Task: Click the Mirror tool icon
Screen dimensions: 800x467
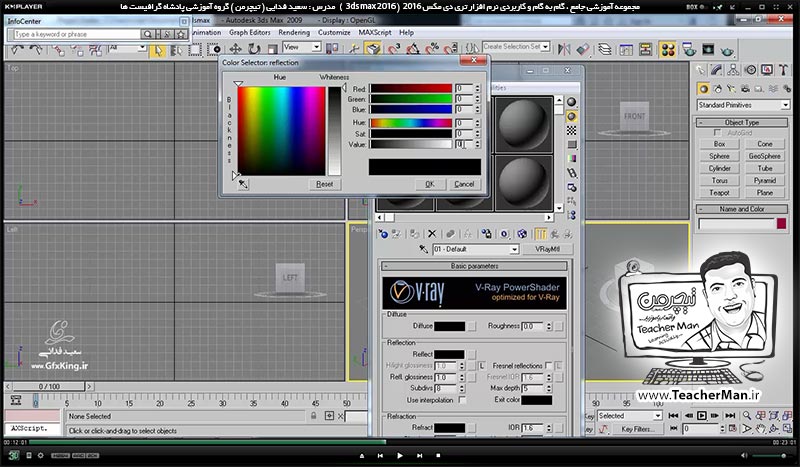Action: point(564,49)
